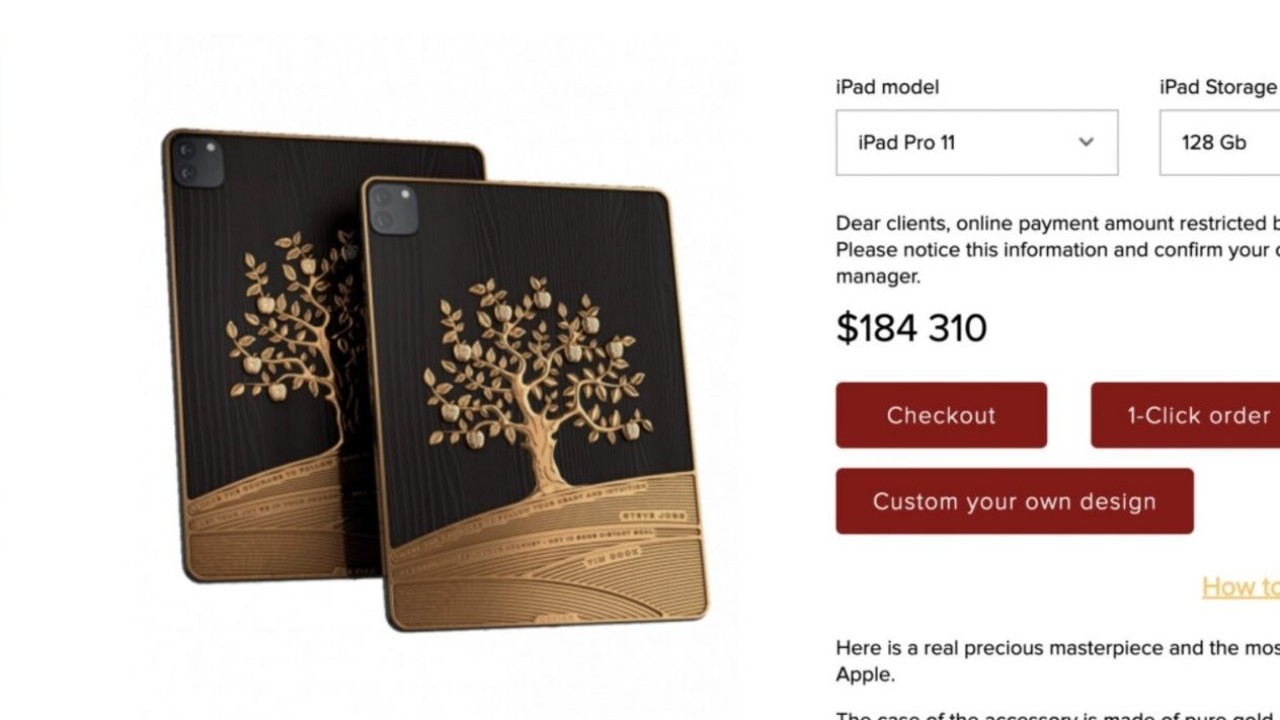Click the golden apple tree on front iPad
Viewport: 1280px width, 720px height.
point(535,385)
